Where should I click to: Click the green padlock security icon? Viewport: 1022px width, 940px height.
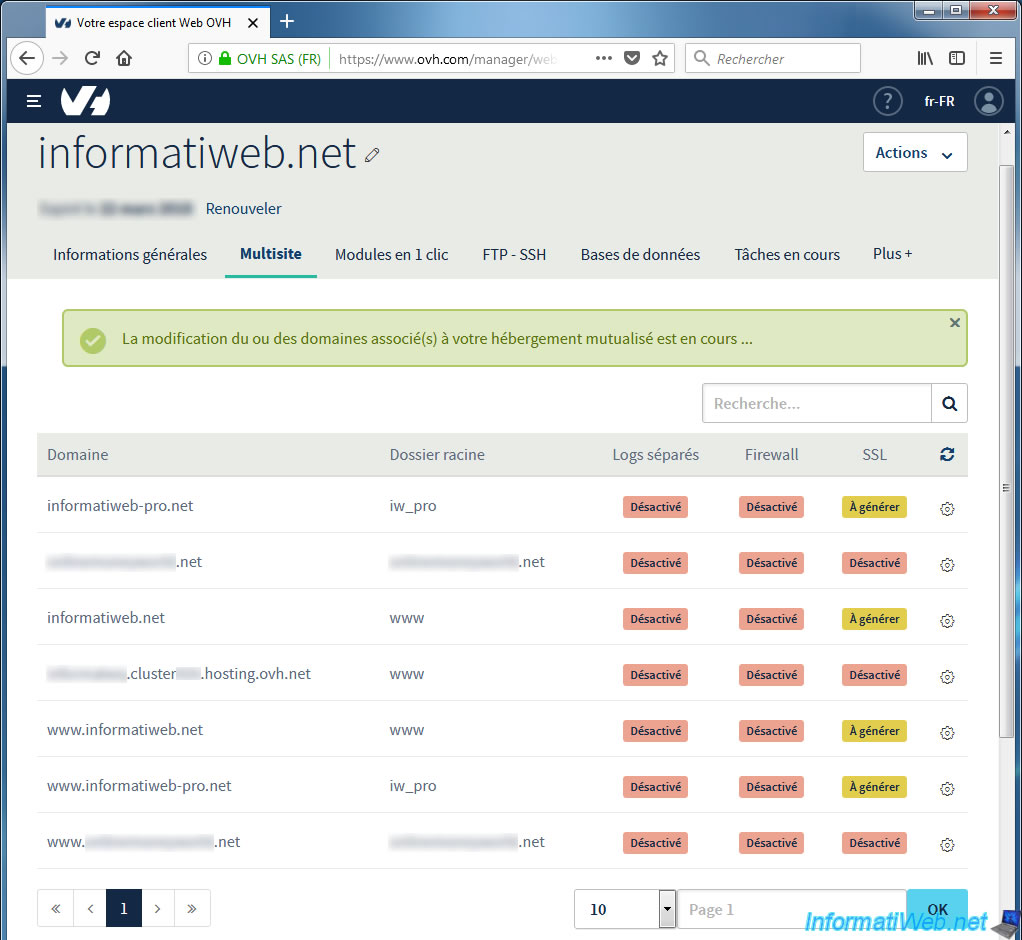coord(225,58)
